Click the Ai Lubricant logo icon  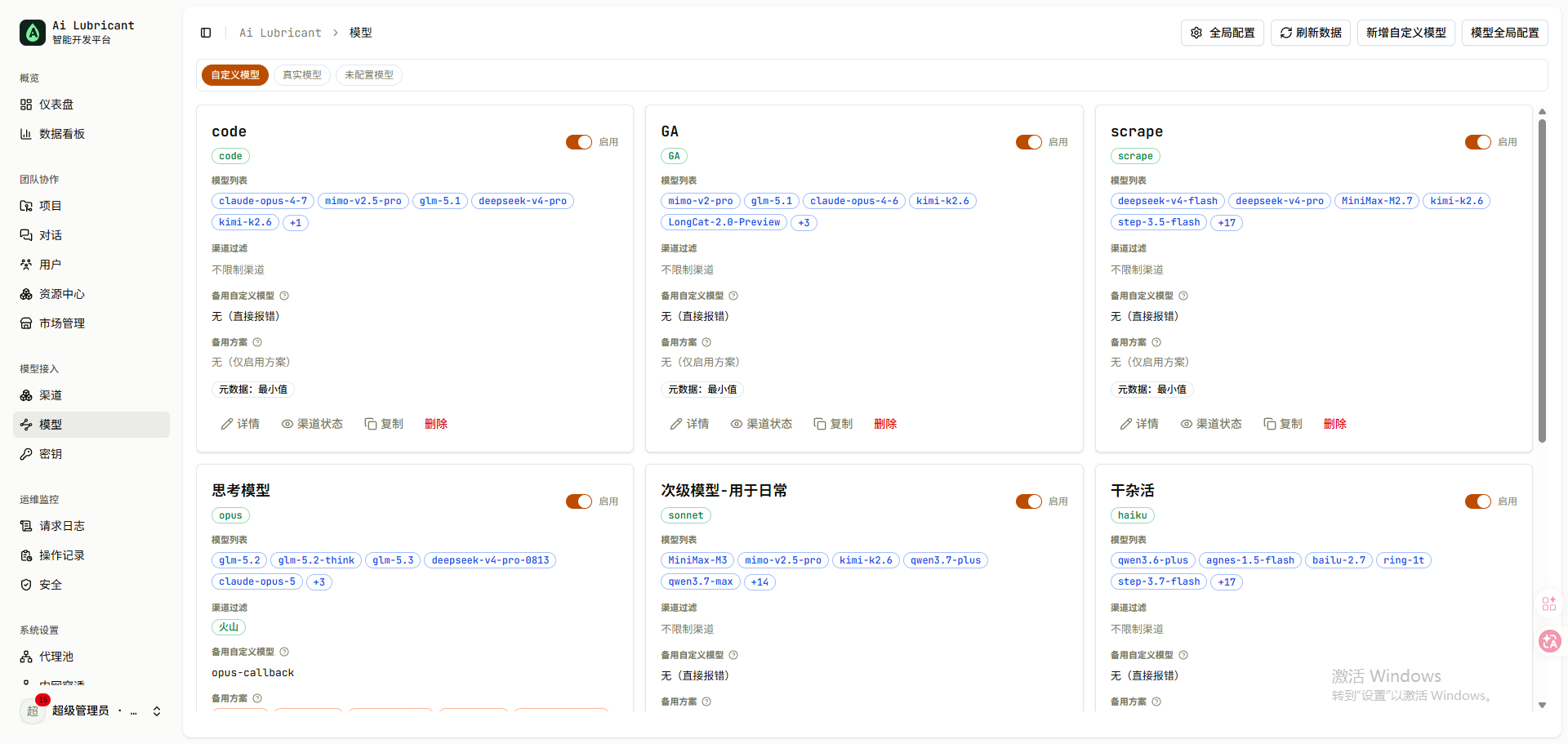pyautogui.click(x=33, y=33)
